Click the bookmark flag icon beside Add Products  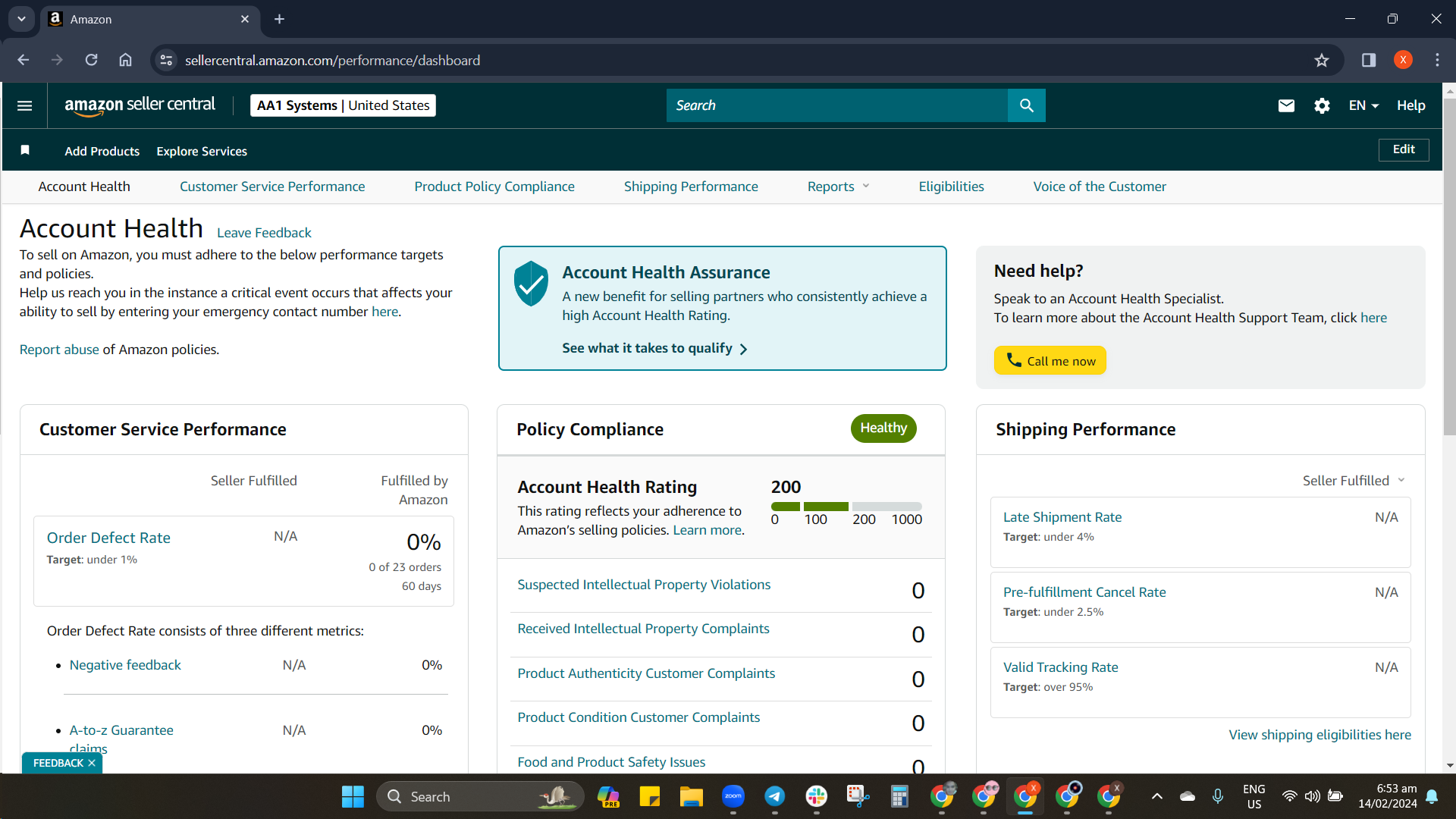click(25, 150)
